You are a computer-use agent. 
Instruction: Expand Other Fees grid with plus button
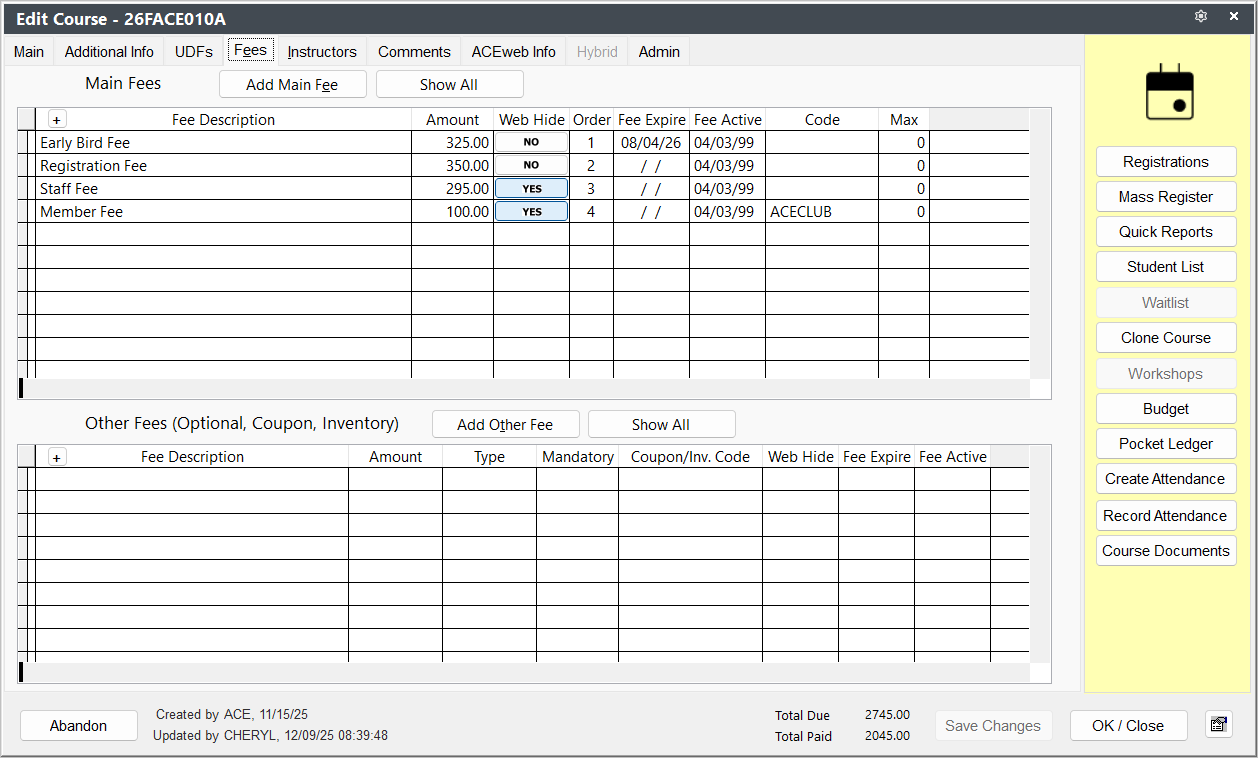tap(57, 457)
